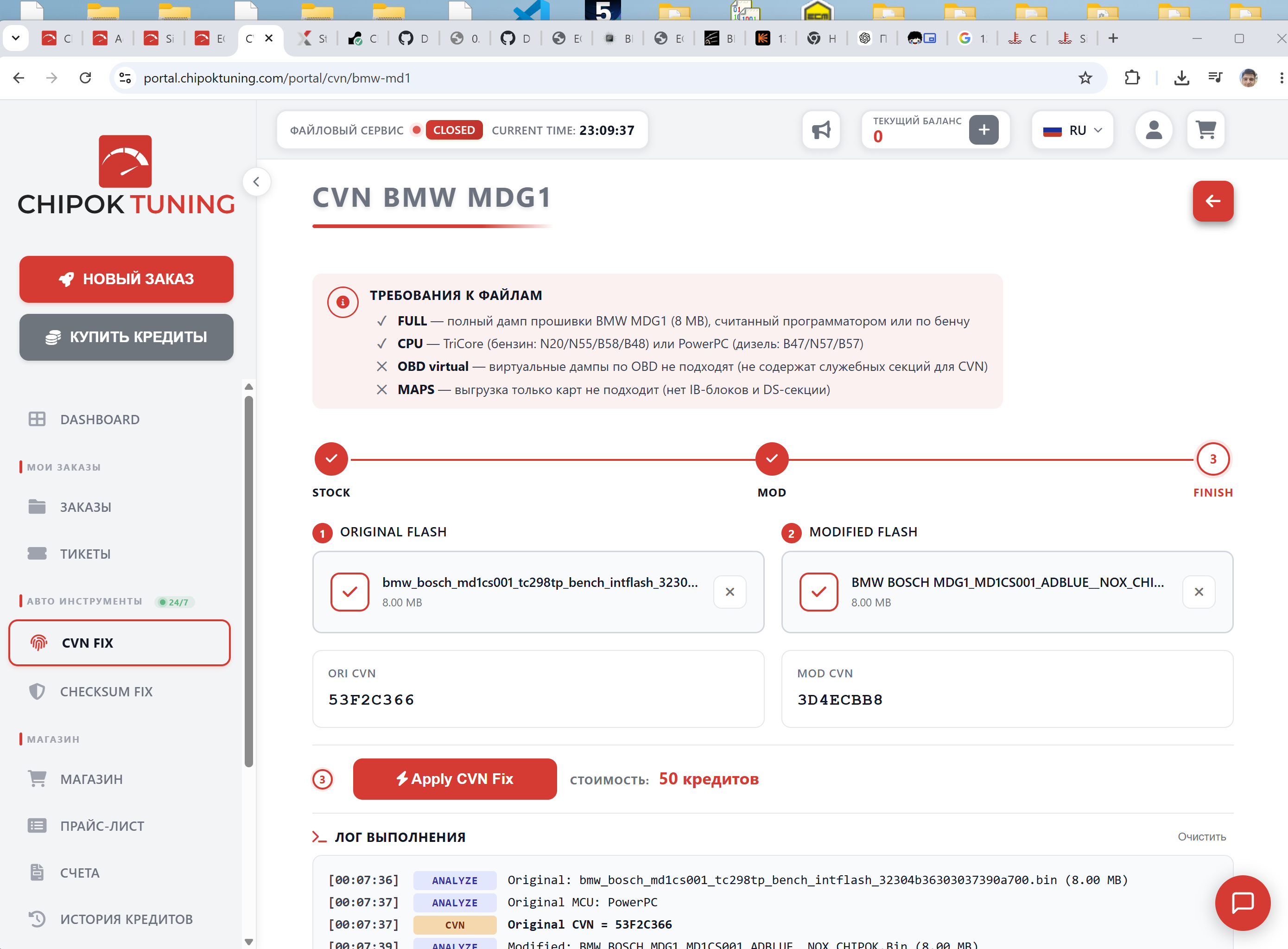Open ПРАЙС-ЛИСТ in the sidebar
This screenshot has height=949, width=1288.
[x=102, y=826]
